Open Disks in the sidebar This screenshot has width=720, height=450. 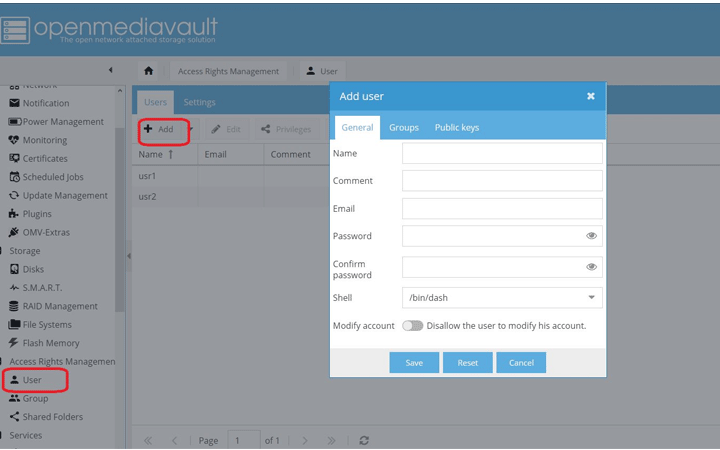(x=27, y=269)
